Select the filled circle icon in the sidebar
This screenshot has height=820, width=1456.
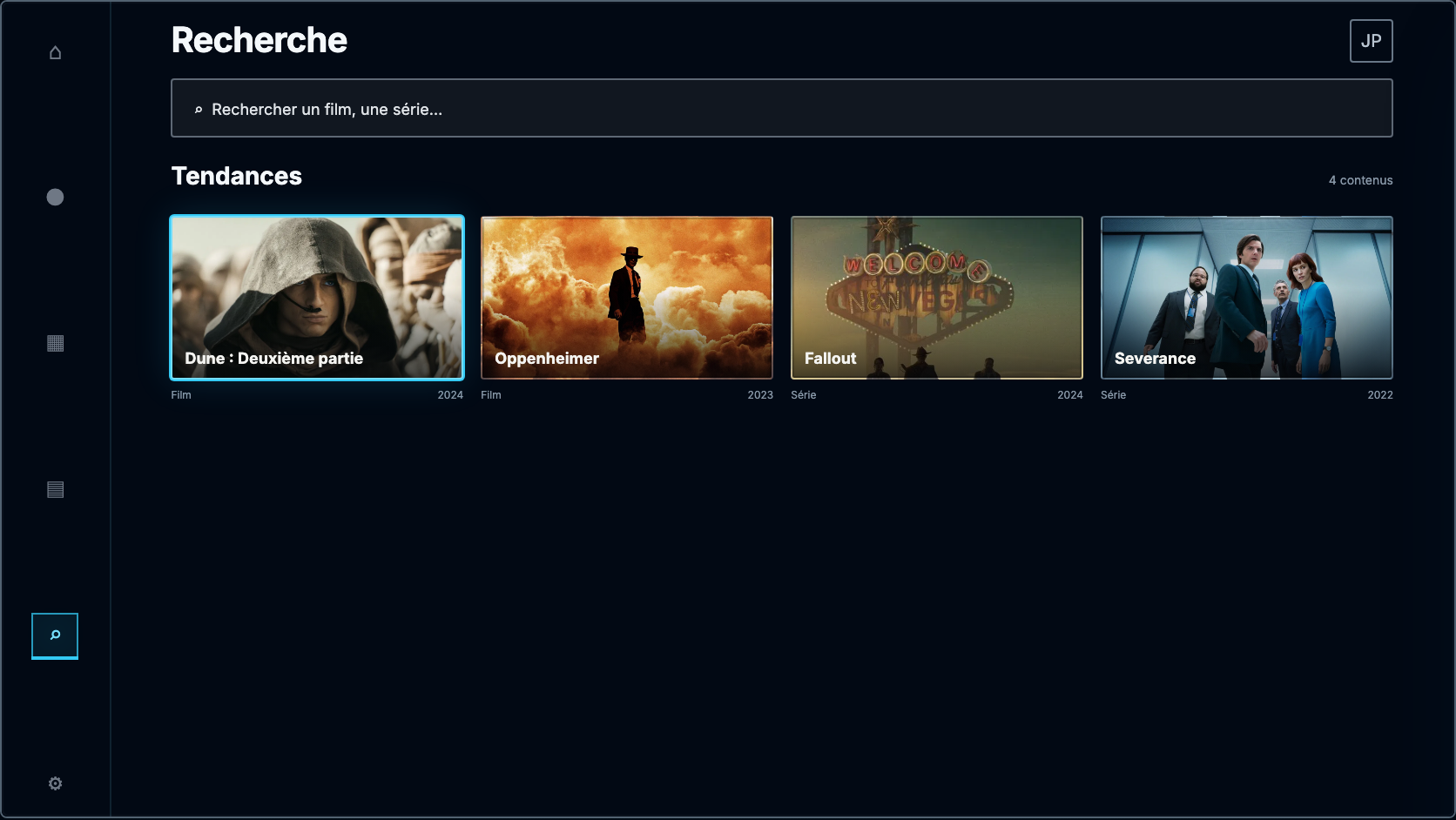point(55,198)
